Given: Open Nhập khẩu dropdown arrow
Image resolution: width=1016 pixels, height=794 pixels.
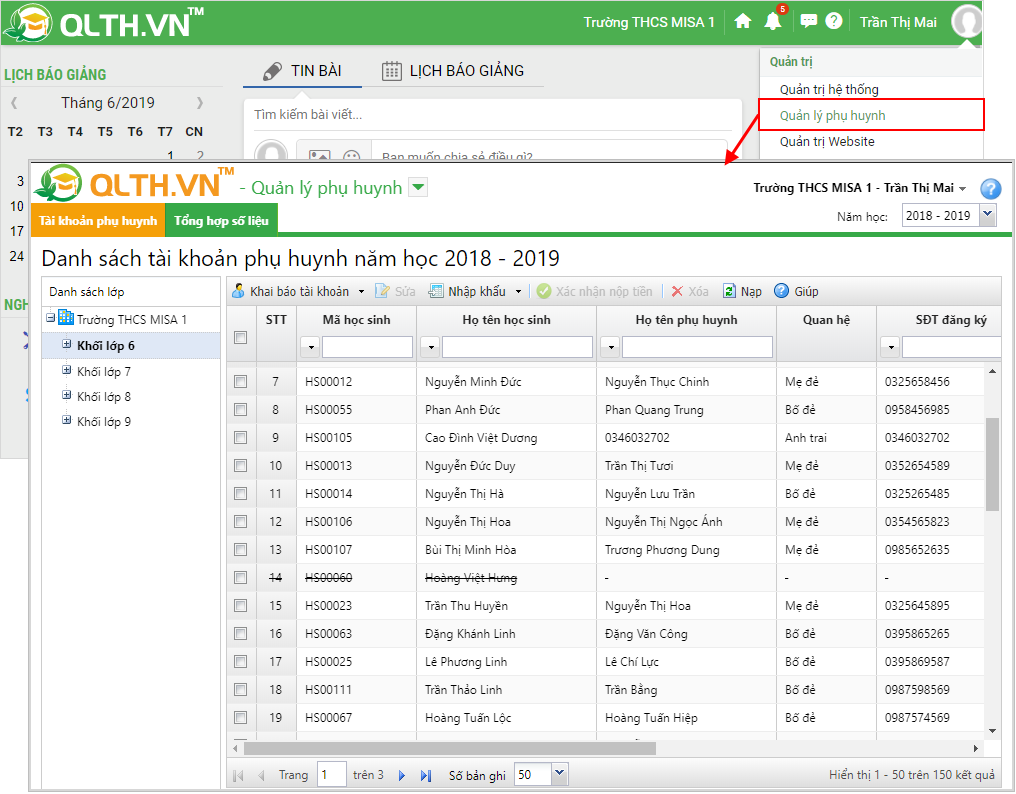Looking at the screenshot, I should [518, 292].
